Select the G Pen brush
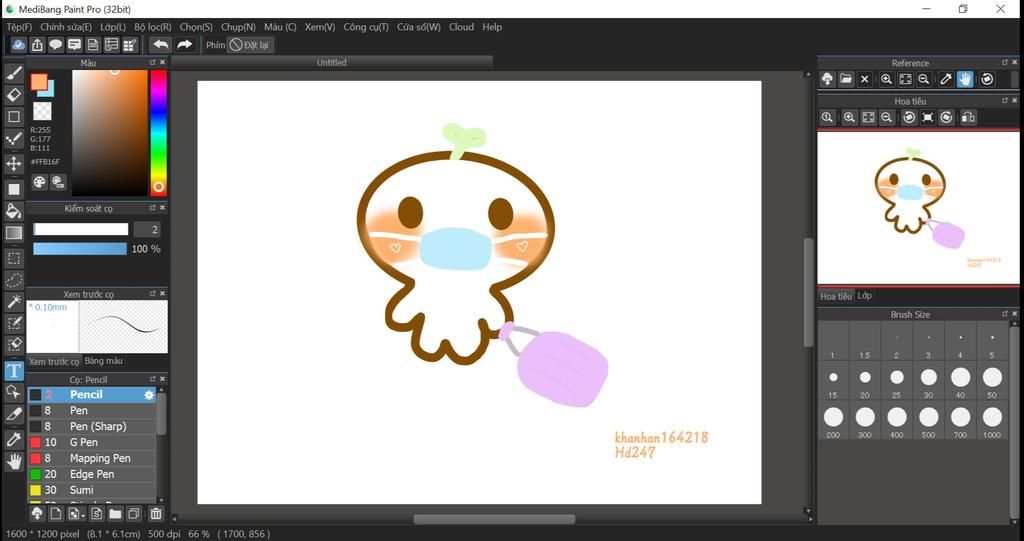 [91, 442]
